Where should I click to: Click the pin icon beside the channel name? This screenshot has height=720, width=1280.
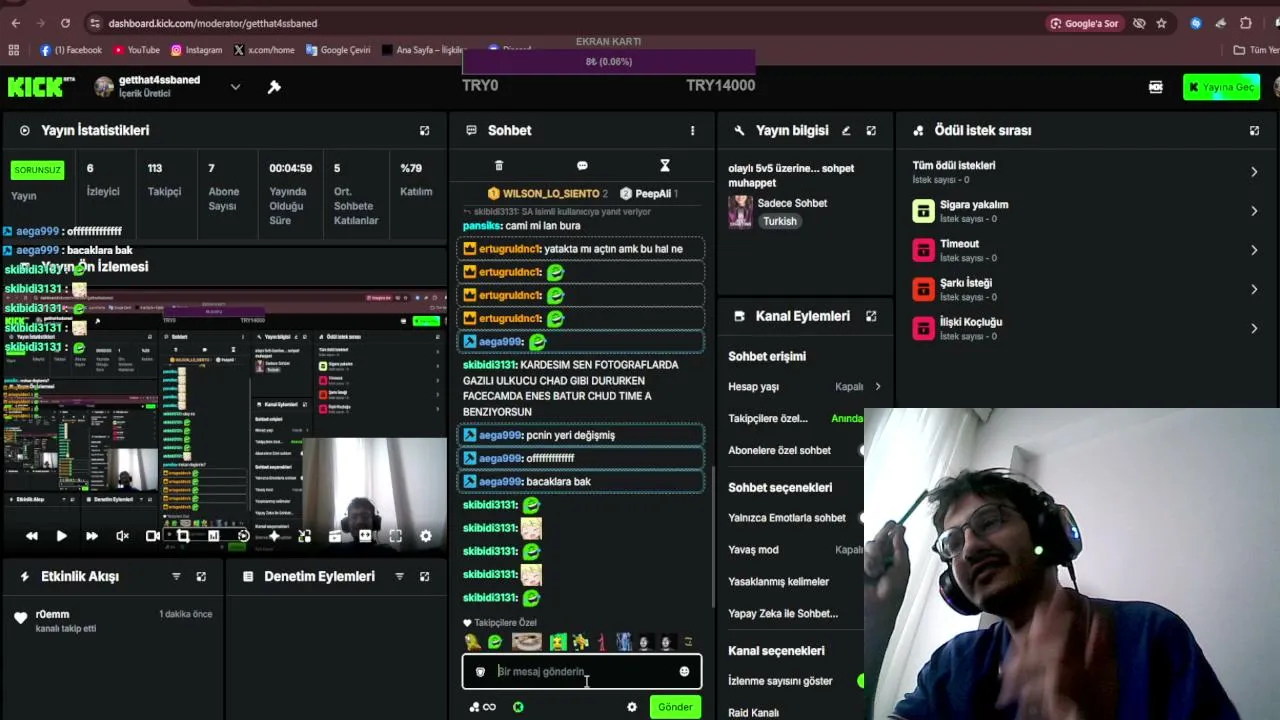tap(274, 87)
